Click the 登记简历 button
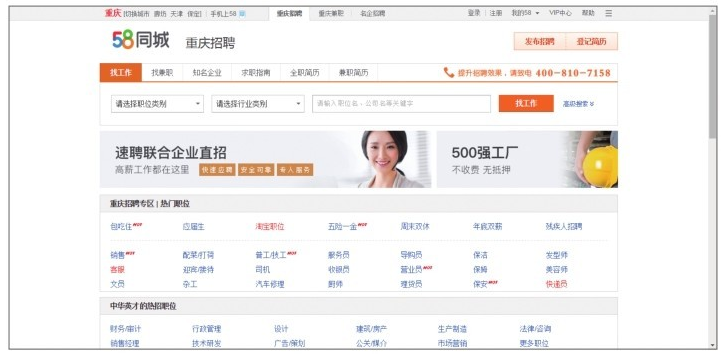The height and width of the screenshot is (361, 724). pyautogui.click(x=591, y=42)
